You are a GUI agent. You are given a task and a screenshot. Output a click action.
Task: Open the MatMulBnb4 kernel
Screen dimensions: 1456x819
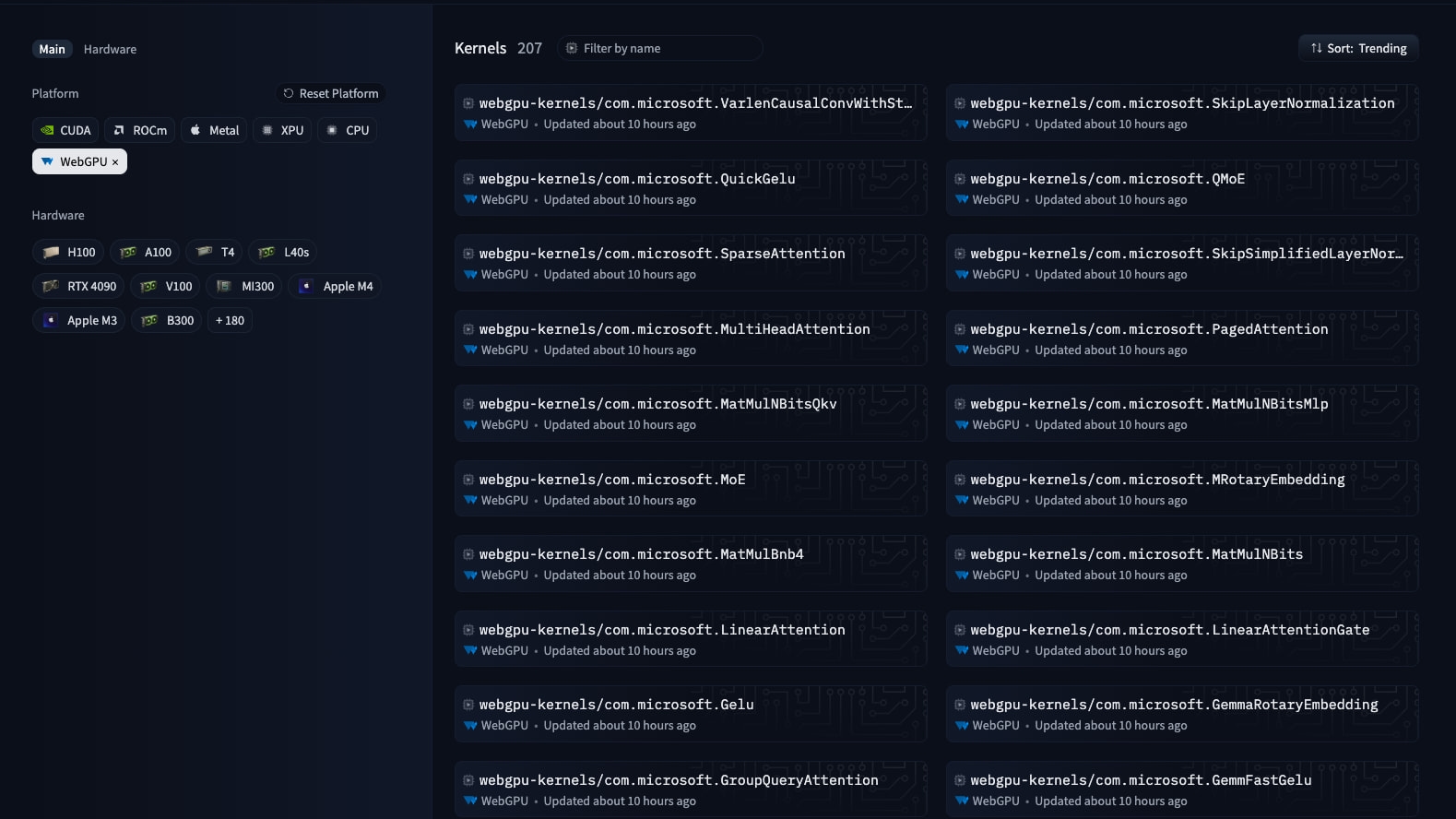click(691, 564)
